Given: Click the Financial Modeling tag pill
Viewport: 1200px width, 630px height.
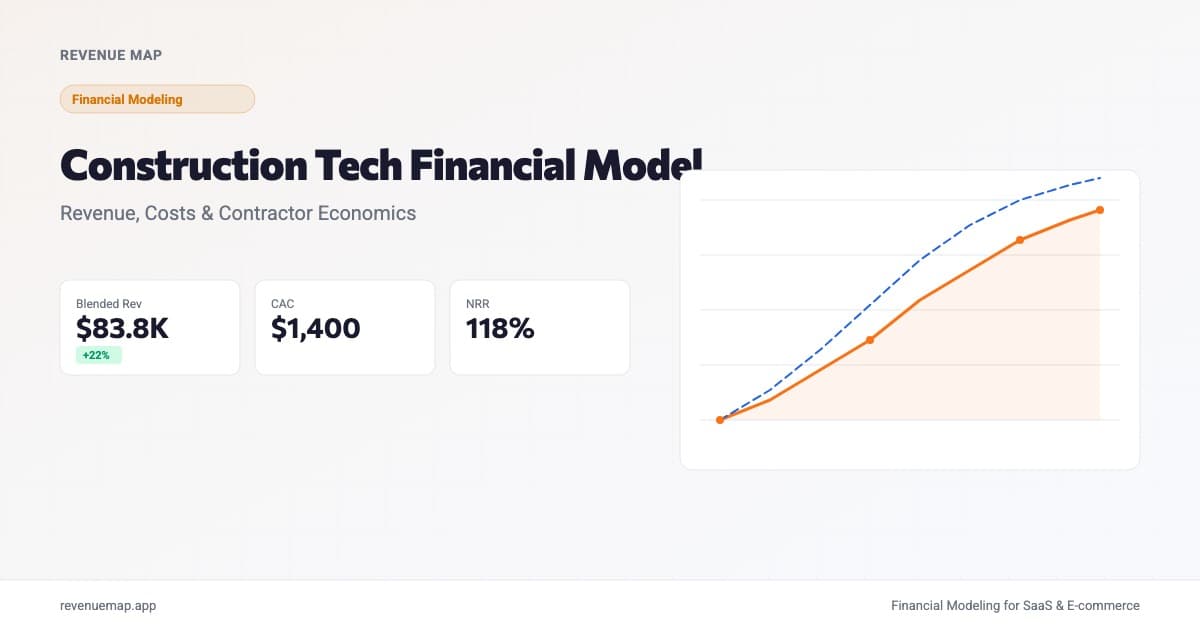Looking at the screenshot, I should tap(157, 99).
